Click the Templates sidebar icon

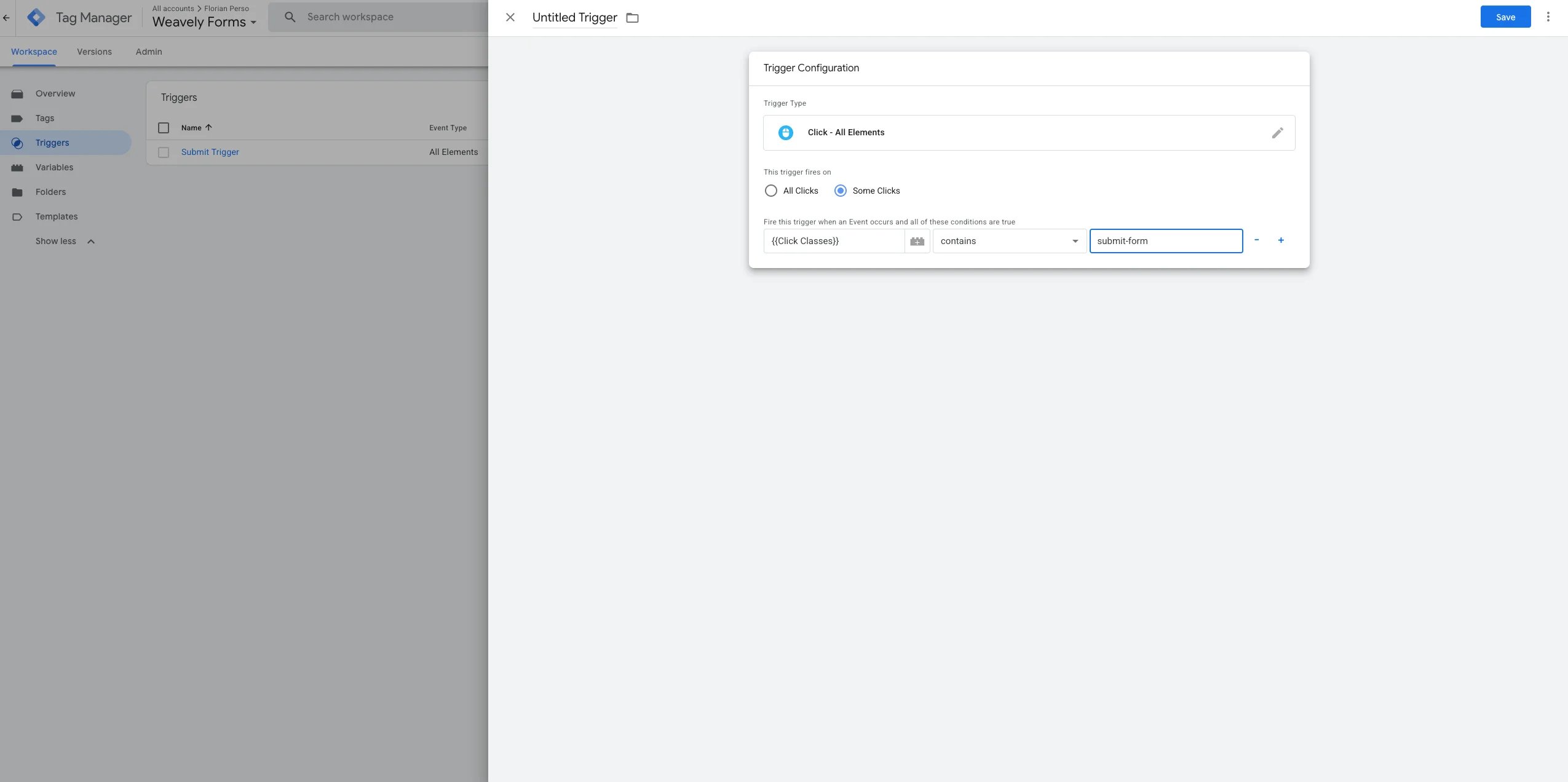click(17, 217)
